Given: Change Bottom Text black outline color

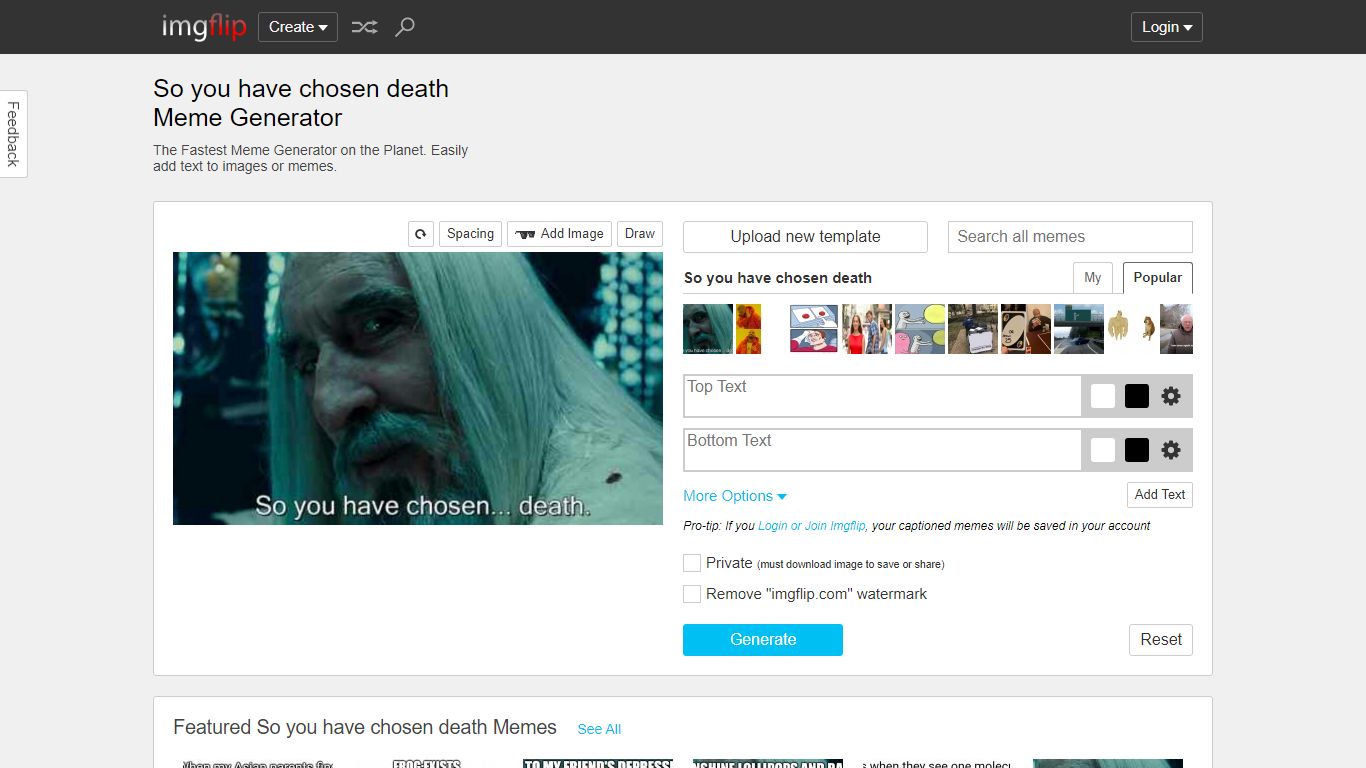Looking at the screenshot, I should [1137, 450].
